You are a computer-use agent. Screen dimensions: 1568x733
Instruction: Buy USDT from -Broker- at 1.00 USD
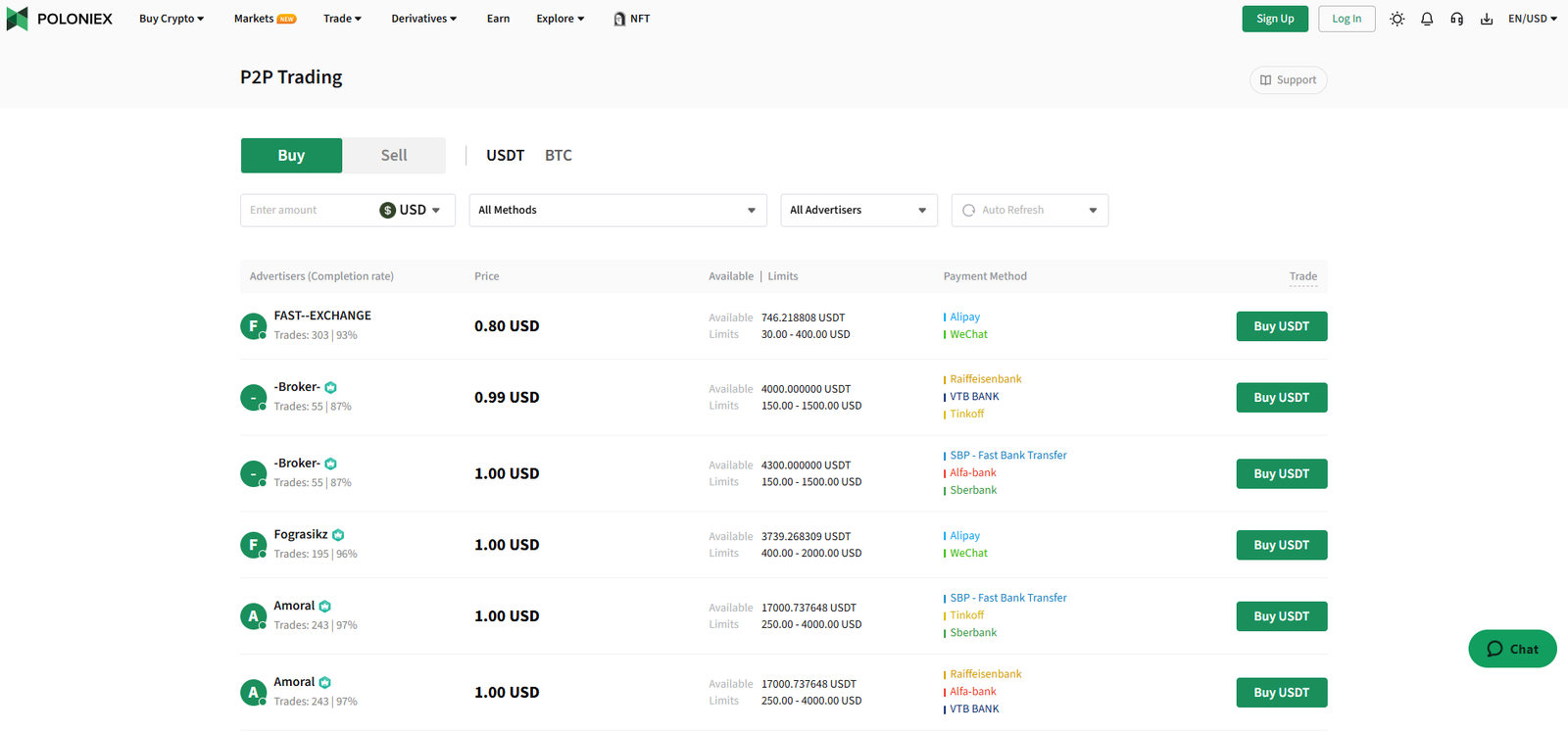click(x=1282, y=473)
